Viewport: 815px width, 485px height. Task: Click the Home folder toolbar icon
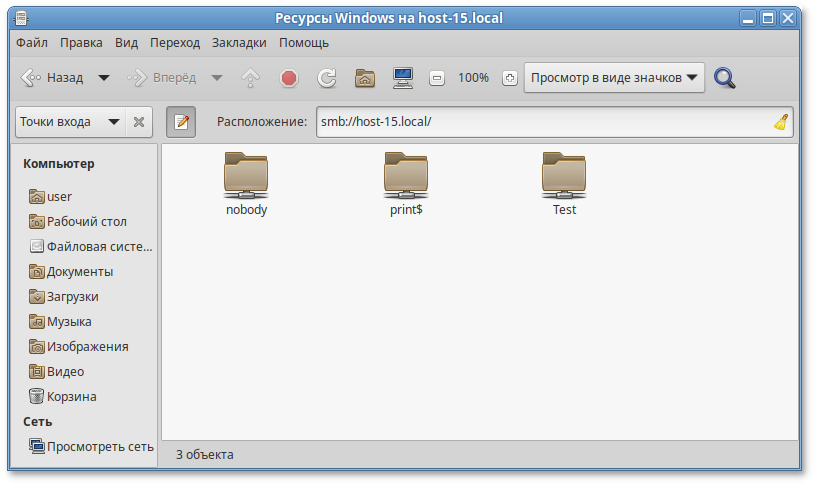tap(365, 78)
